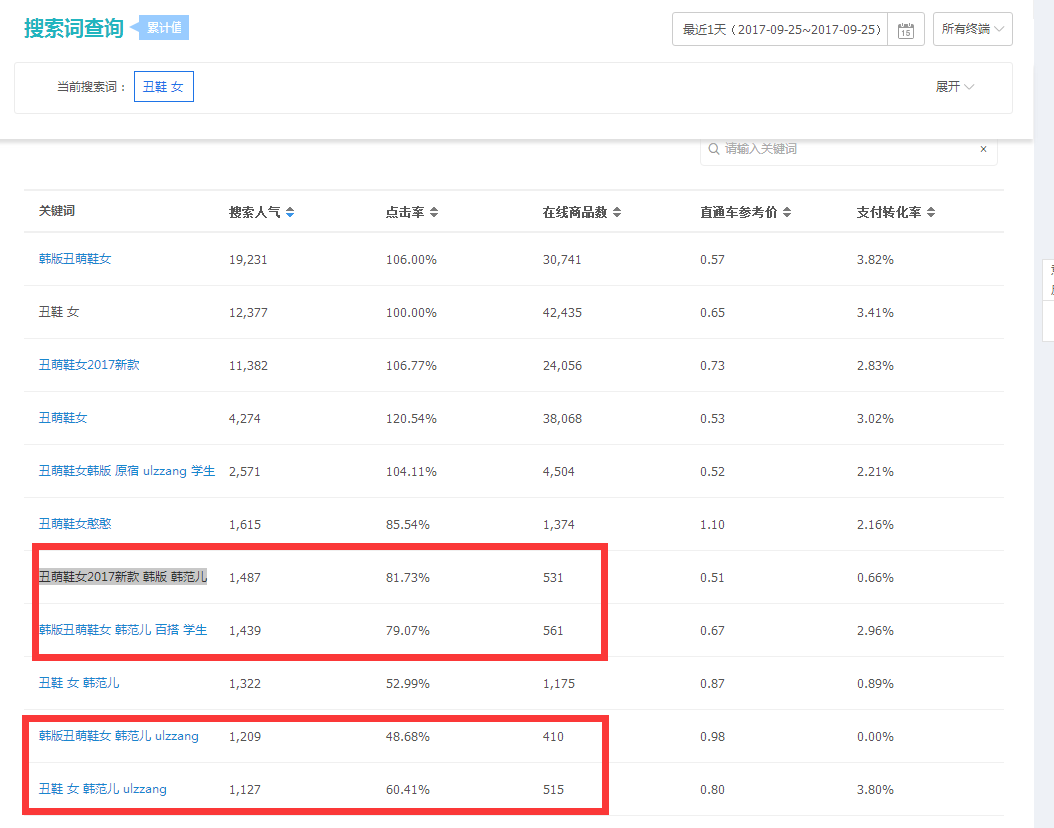This screenshot has height=828, width=1054.
Task: Open keyword 丑鞋 女 韩范儿 ulzzang
Action: pyautogui.click(x=103, y=789)
